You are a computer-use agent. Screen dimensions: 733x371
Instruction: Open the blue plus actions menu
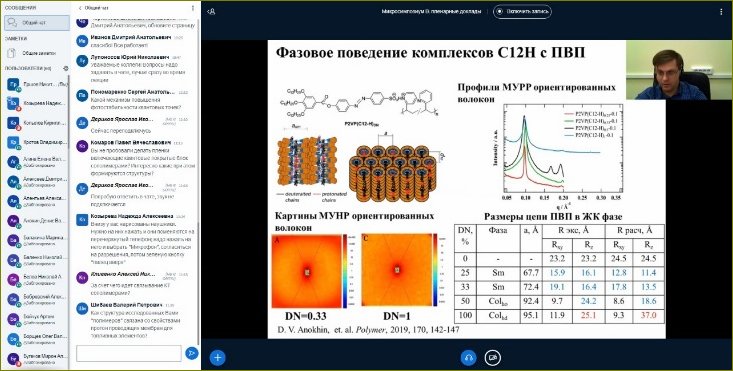point(217,358)
